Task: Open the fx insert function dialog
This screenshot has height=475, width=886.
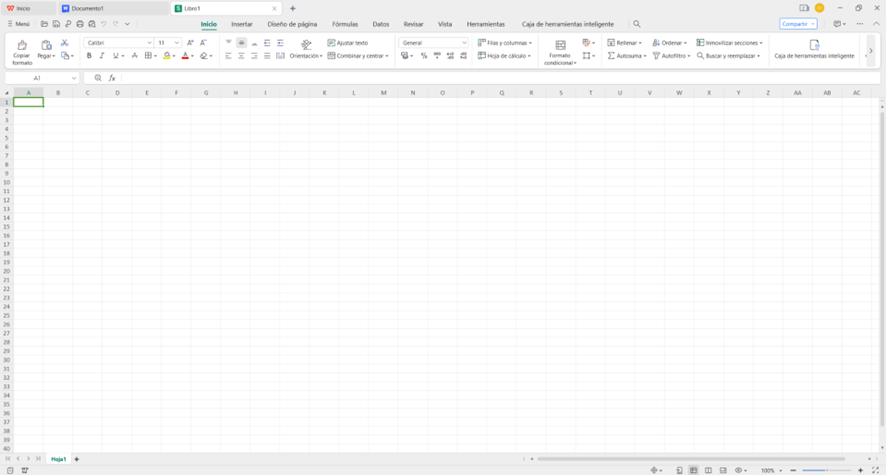Action: (112, 78)
